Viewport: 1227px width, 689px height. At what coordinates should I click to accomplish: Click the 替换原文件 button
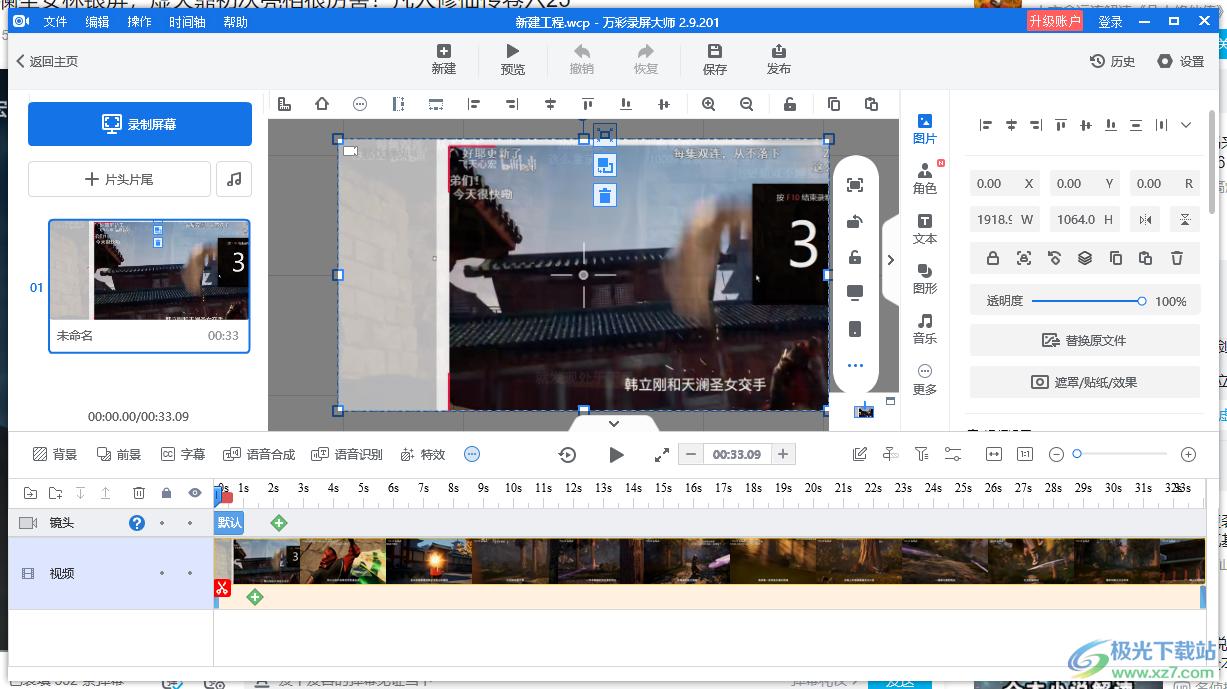[x=1084, y=340]
